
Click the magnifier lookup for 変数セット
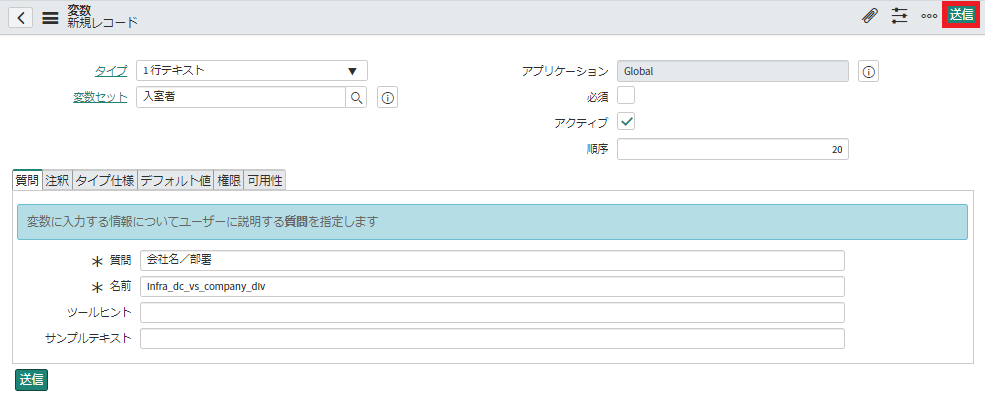click(x=356, y=97)
